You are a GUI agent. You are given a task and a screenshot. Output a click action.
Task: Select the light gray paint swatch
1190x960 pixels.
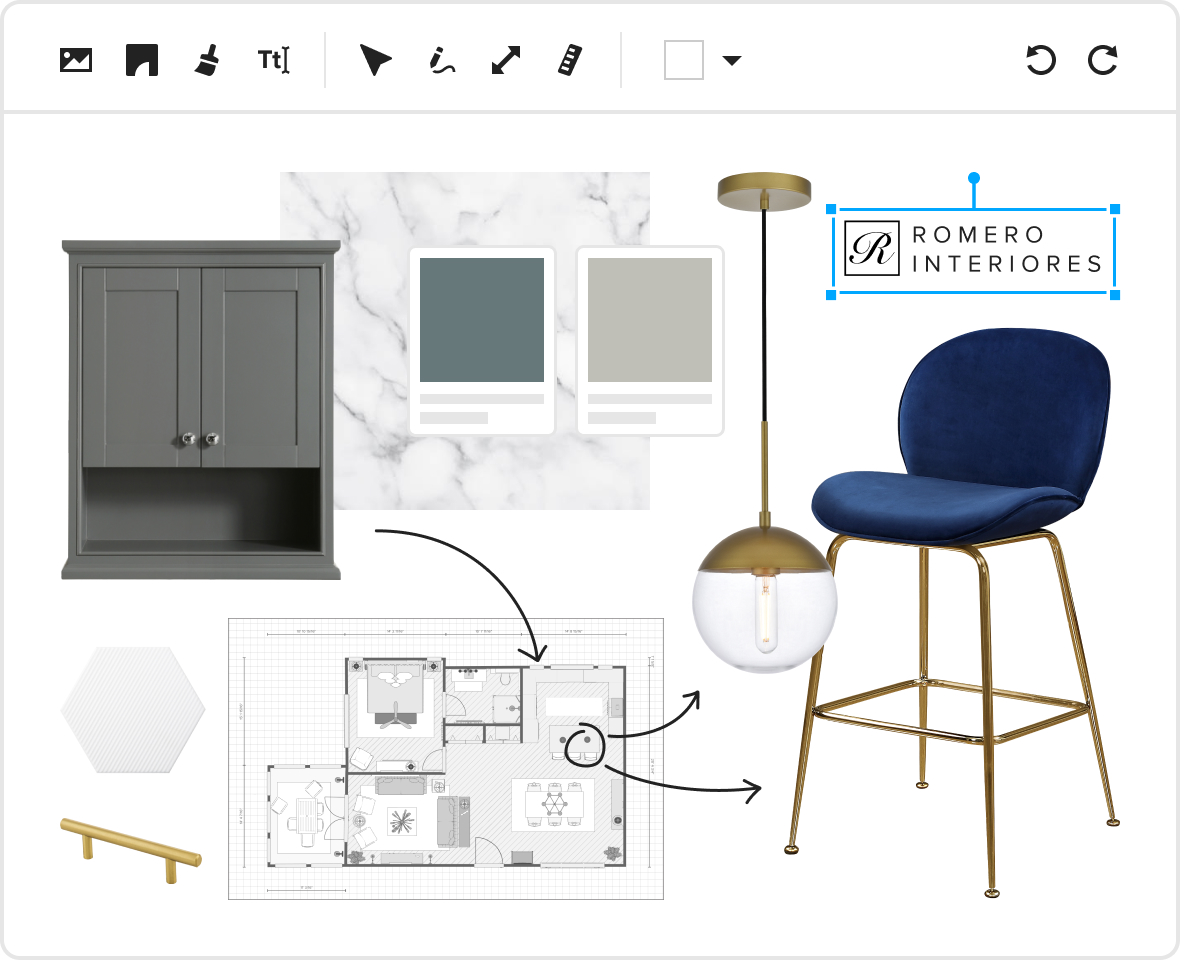tap(649, 320)
